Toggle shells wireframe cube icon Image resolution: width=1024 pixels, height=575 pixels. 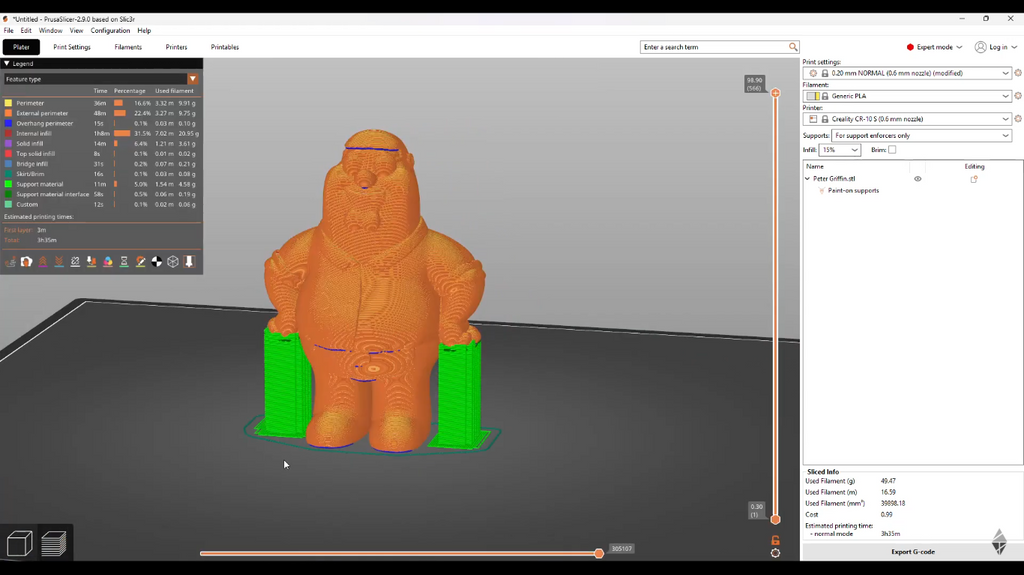[x=173, y=261]
